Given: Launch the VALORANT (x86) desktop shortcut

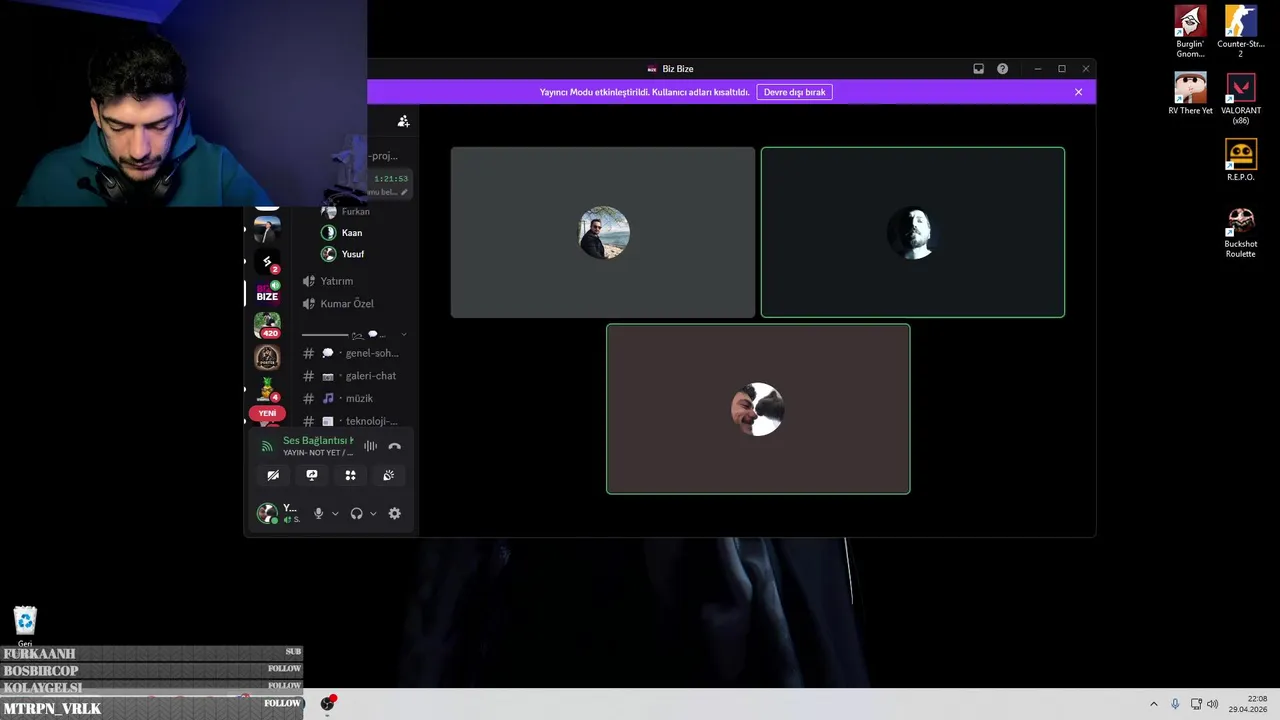Looking at the screenshot, I should tap(1241, 98).
